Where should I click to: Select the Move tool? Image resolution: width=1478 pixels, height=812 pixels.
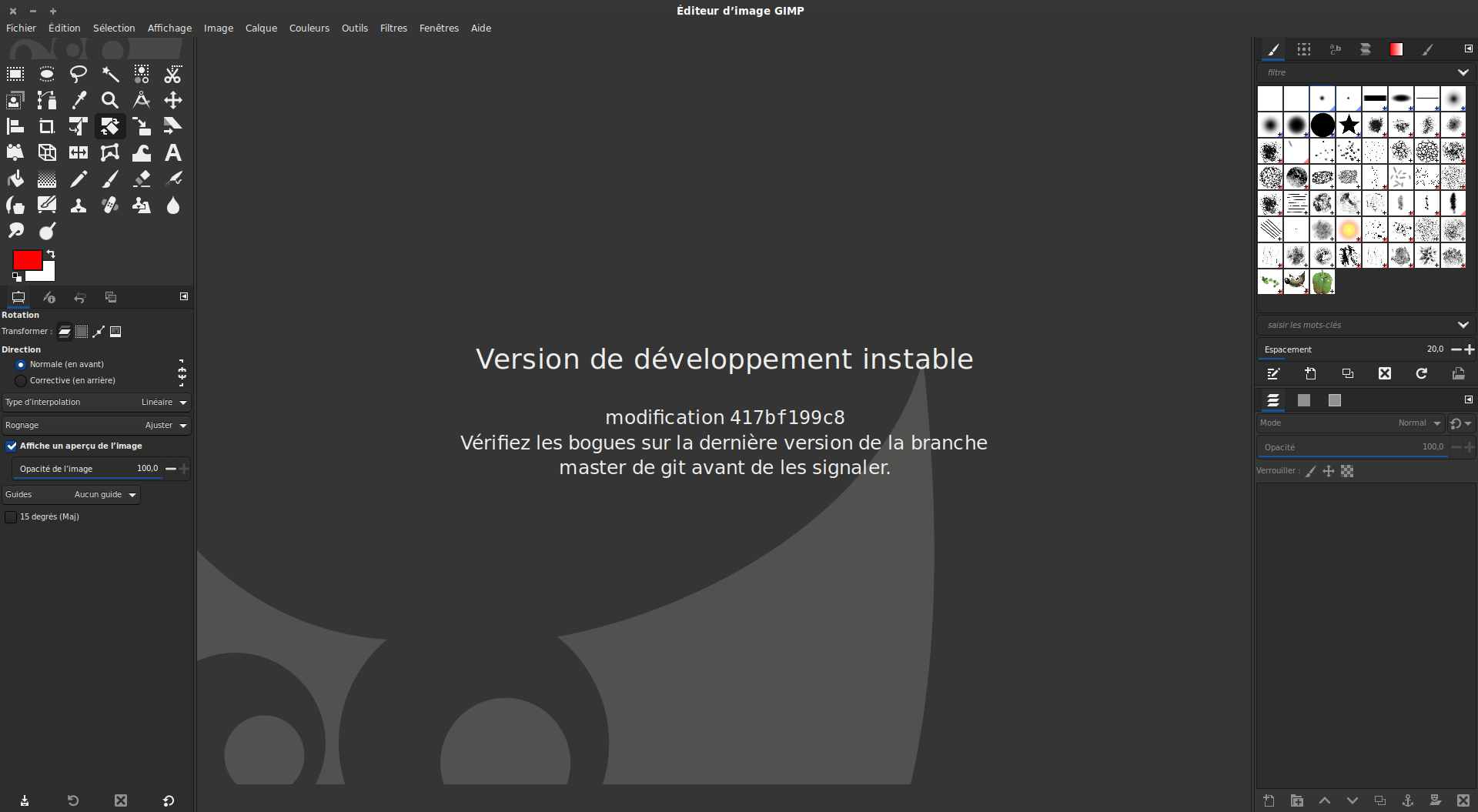point(173,100)
